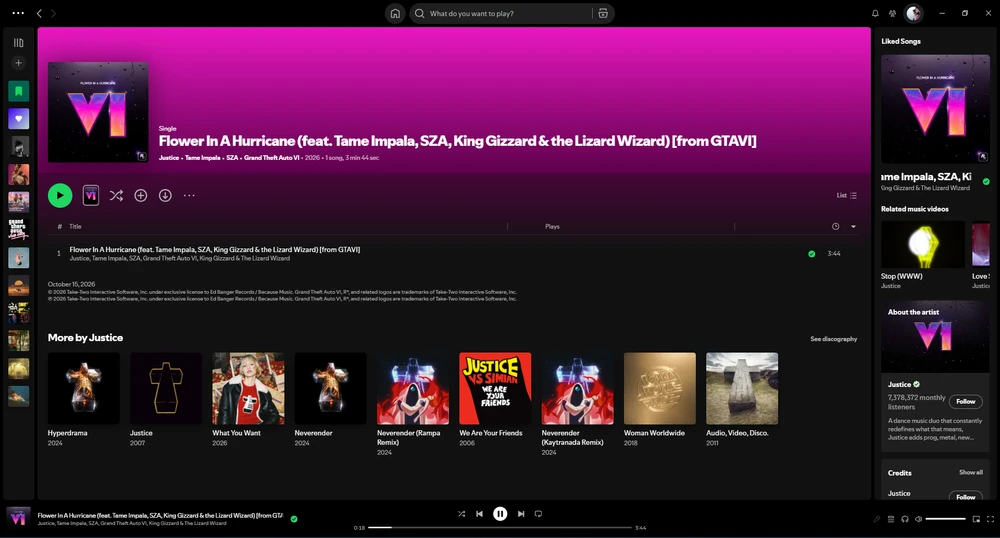Click the Browse icon in search bar
Image resolution: width=1000 pixels, height=538 pixels.
(x=603, y=13)
